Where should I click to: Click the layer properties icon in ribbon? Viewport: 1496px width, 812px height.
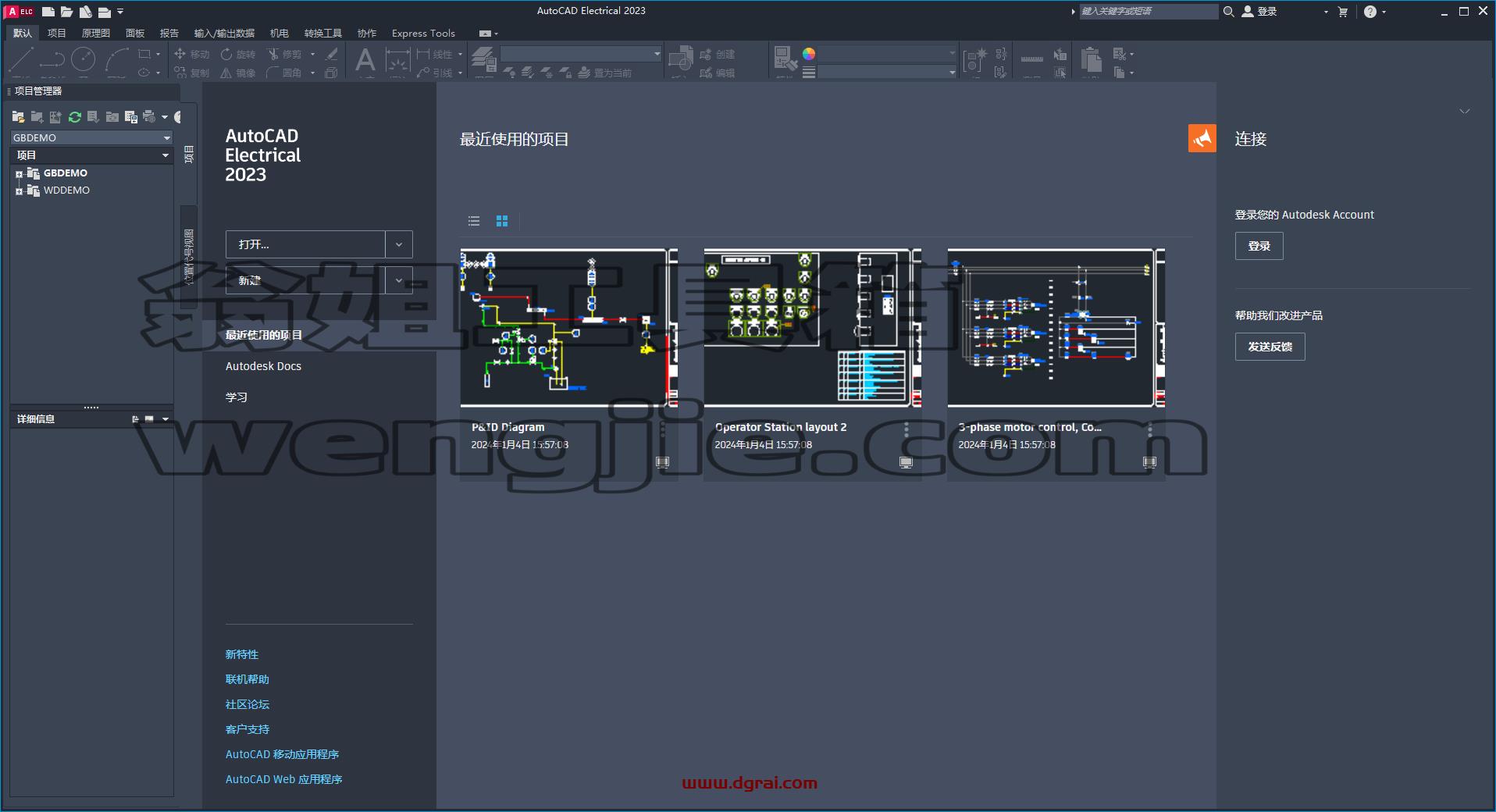pos(483,59)
